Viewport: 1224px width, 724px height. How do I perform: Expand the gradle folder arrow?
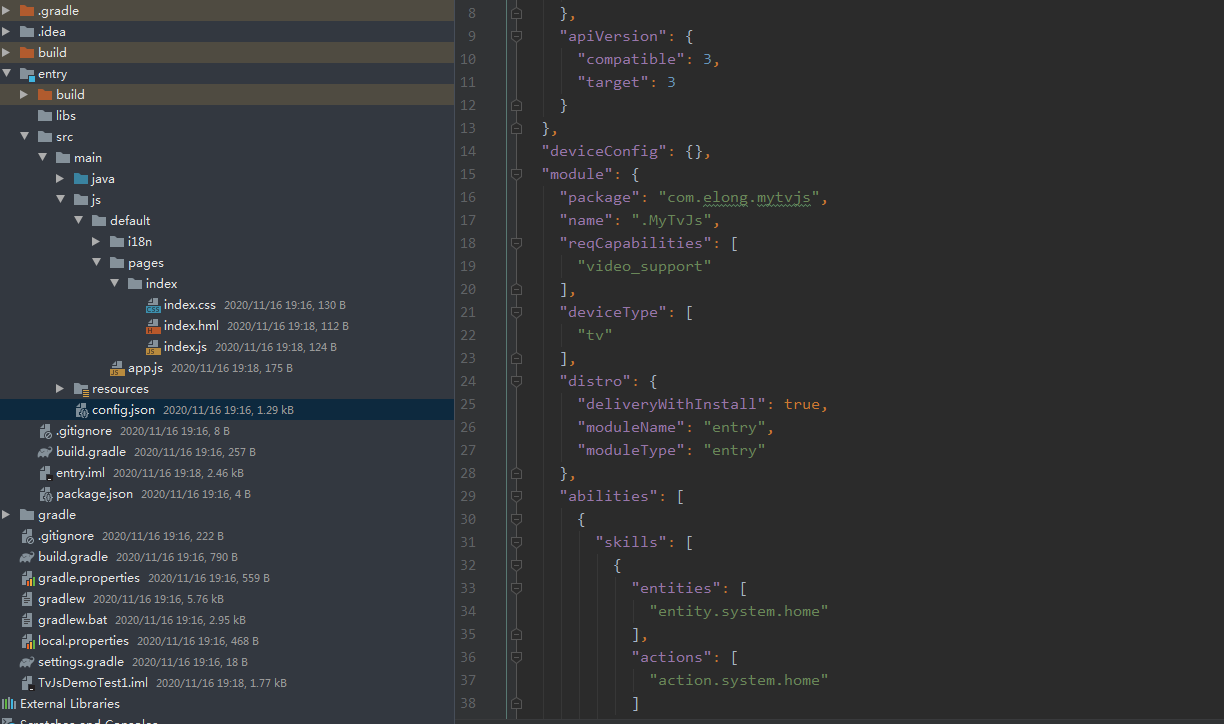click(7, 515)
